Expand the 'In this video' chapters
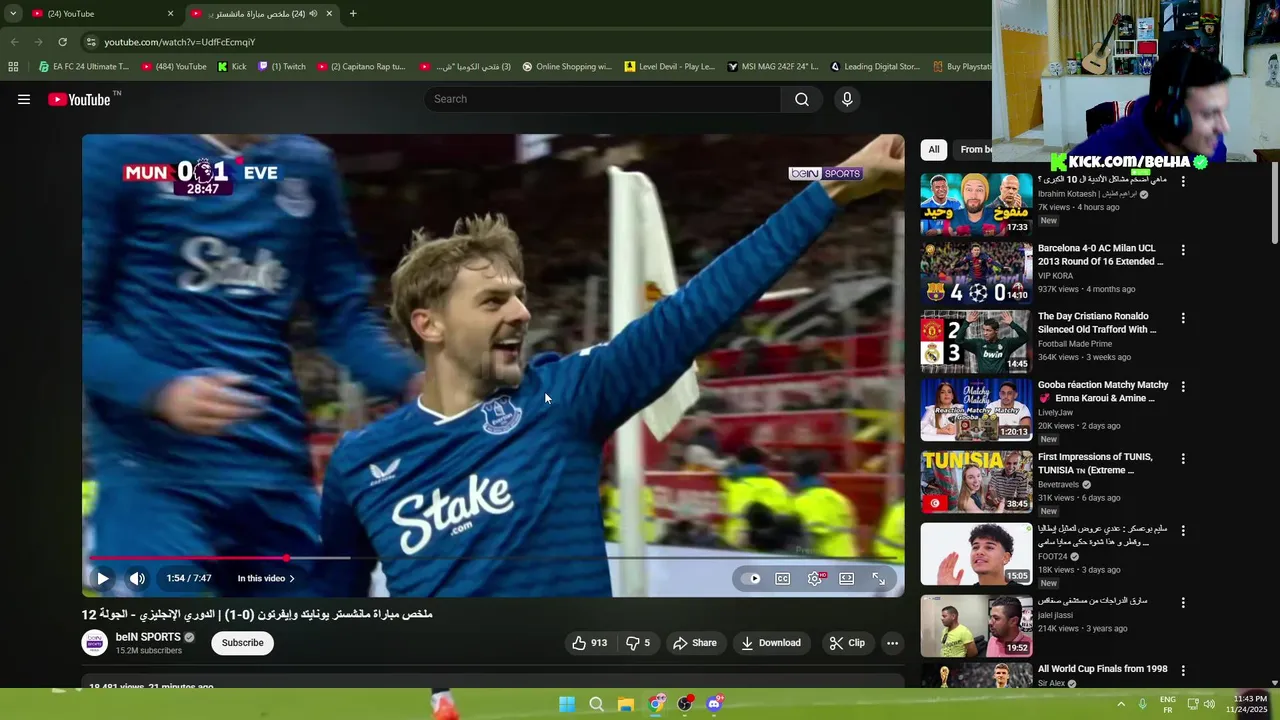 click(266, 578)
